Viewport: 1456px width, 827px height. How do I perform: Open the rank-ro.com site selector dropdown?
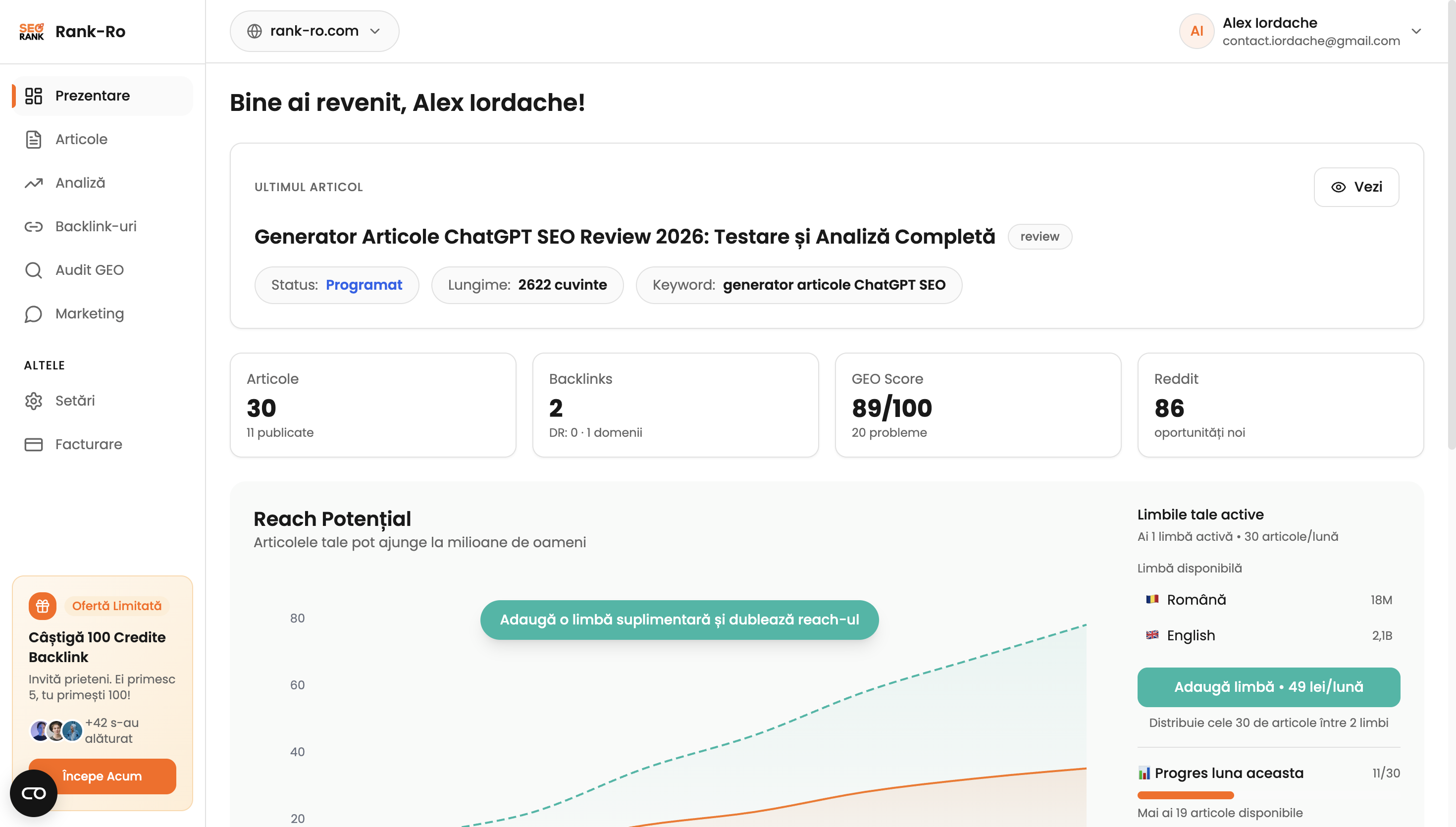[314, 31]
